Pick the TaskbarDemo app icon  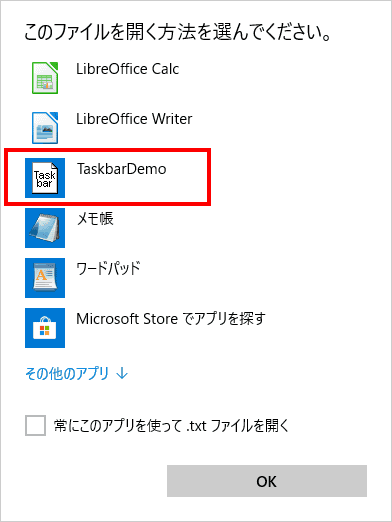pyautogui.click(x=45, y=178)
